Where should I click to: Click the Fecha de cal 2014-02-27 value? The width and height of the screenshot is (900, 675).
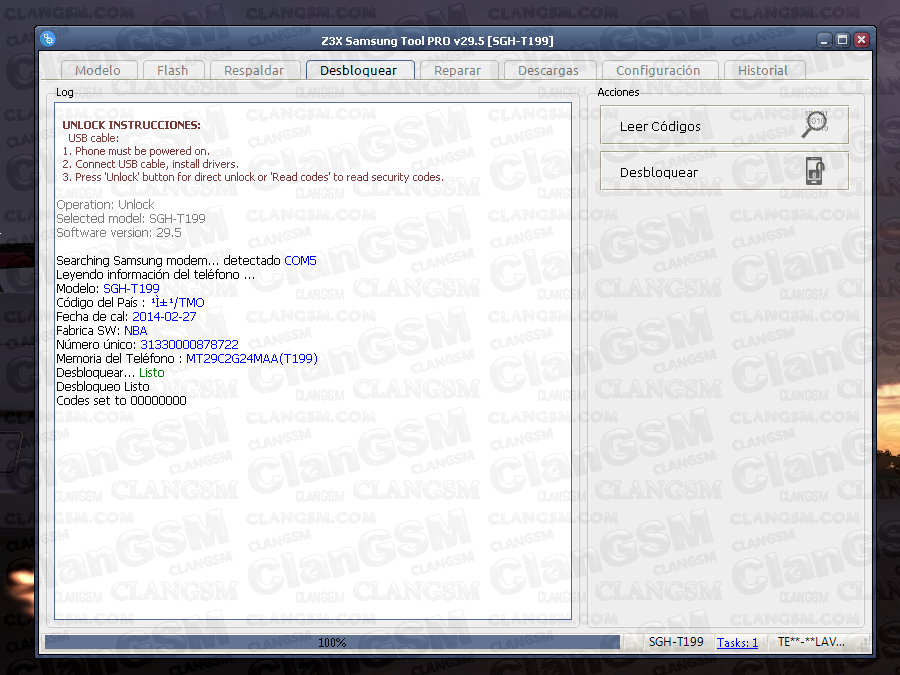[x=164, y=317]
